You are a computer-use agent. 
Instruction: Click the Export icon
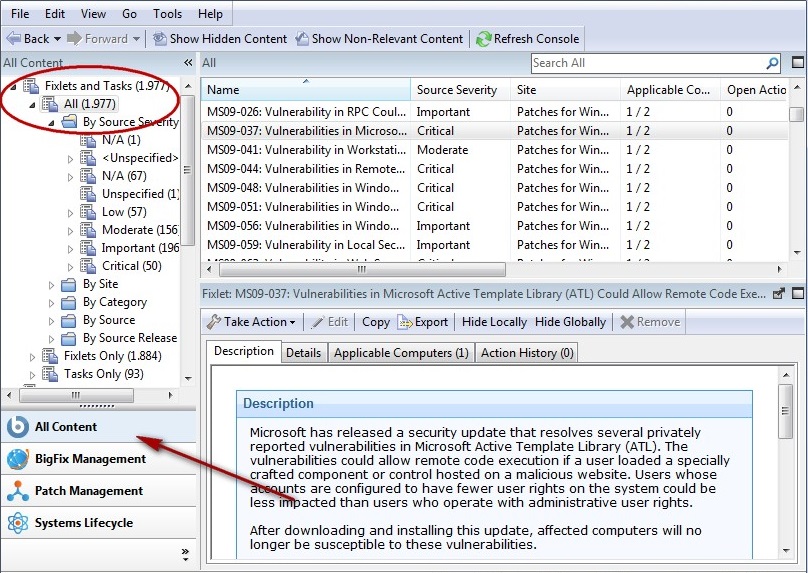point(405,322)
